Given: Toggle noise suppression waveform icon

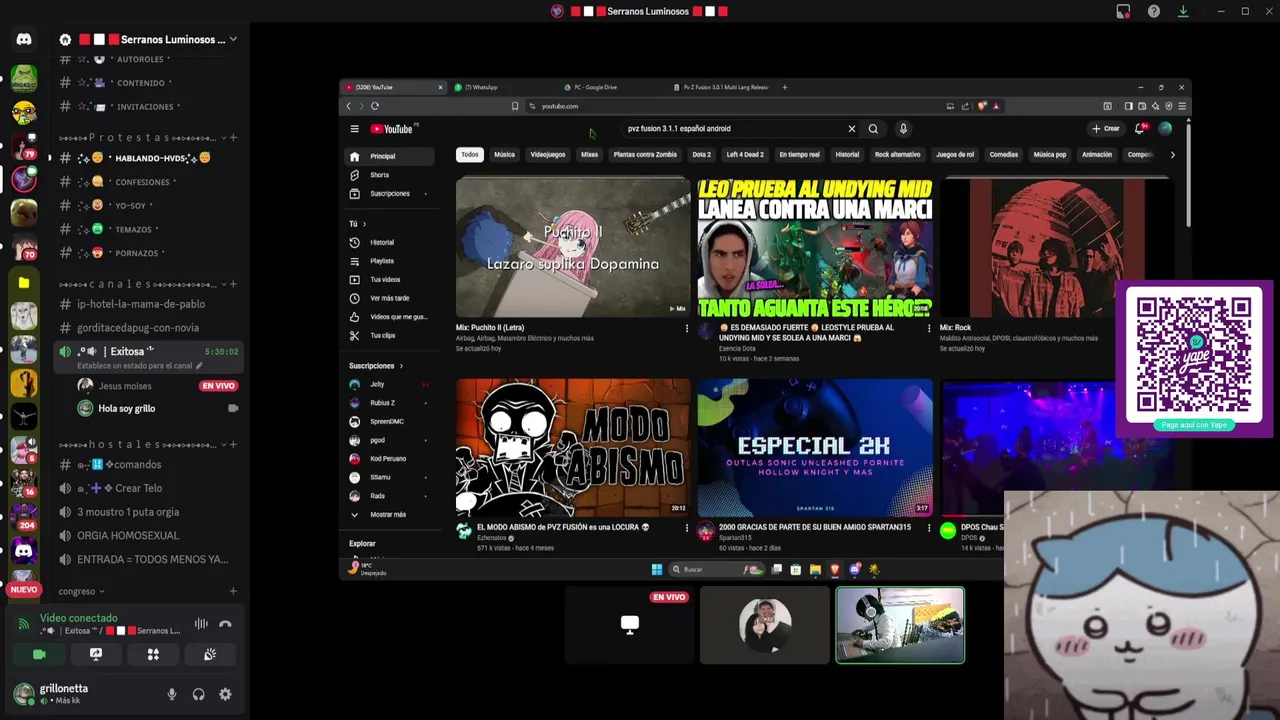Looking at the screenshot, I should pos(201,624).
